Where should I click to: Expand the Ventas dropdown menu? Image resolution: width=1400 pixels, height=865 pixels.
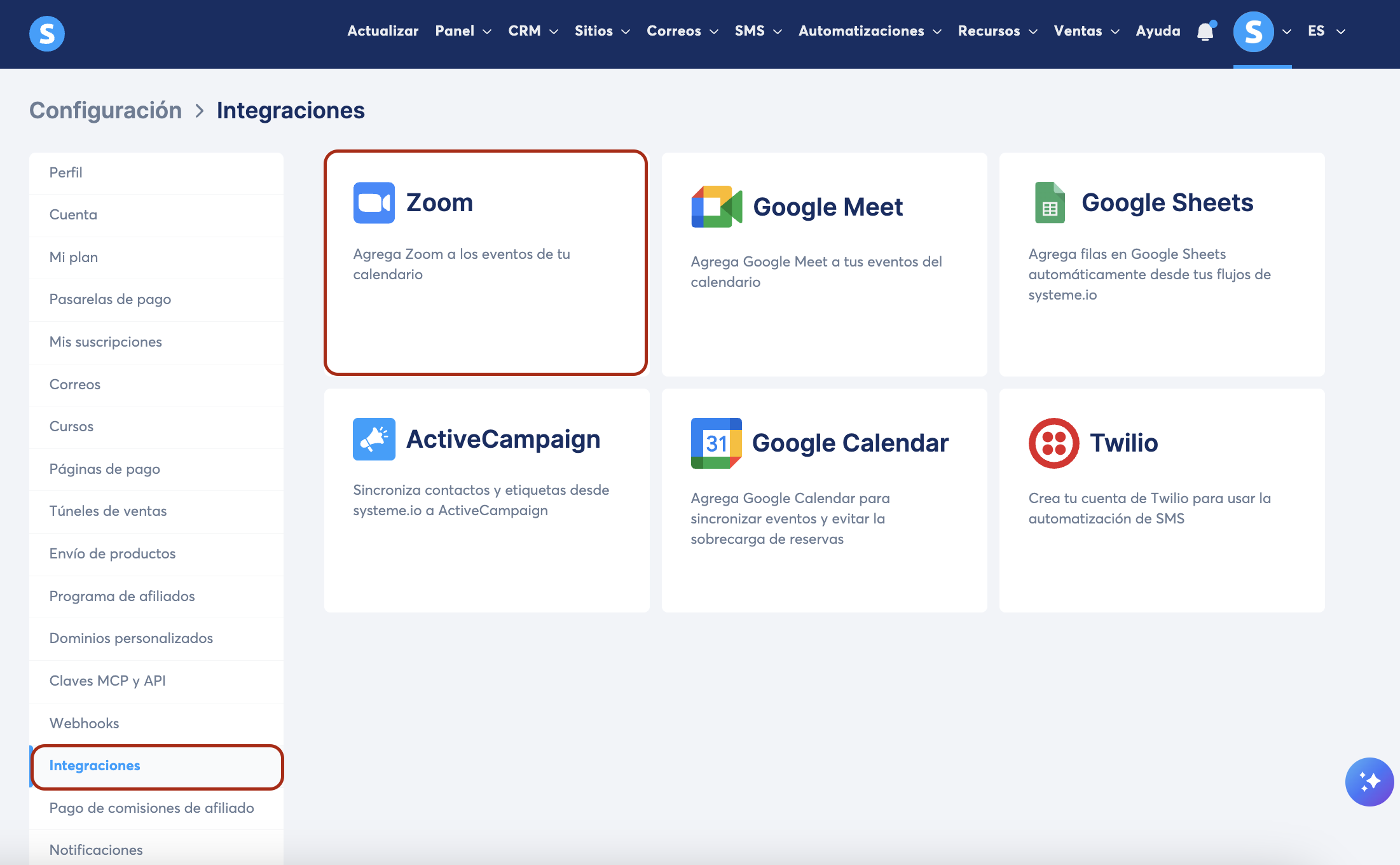1087,31
